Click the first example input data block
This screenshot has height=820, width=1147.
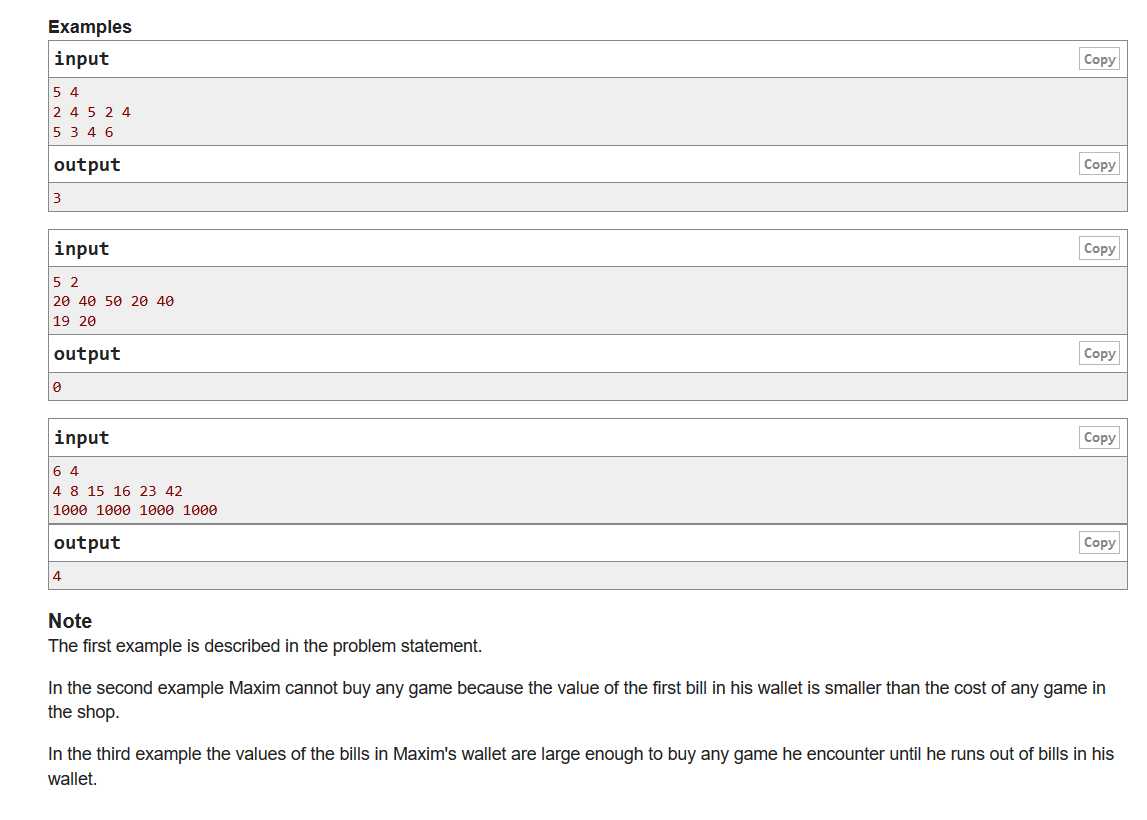click(x=587, y=112)
